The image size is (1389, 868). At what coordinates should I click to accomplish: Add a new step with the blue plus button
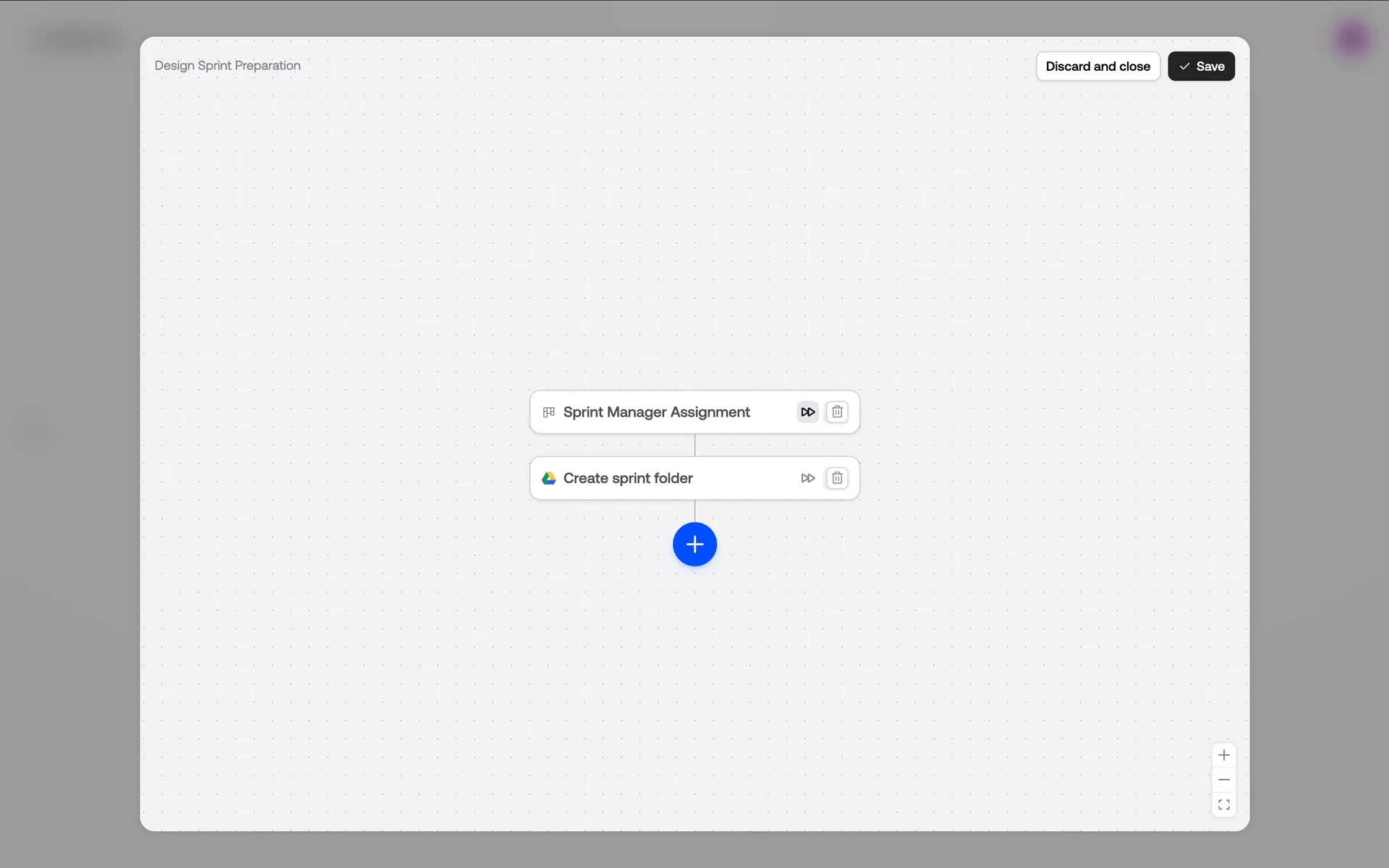(x=694, y=544)
